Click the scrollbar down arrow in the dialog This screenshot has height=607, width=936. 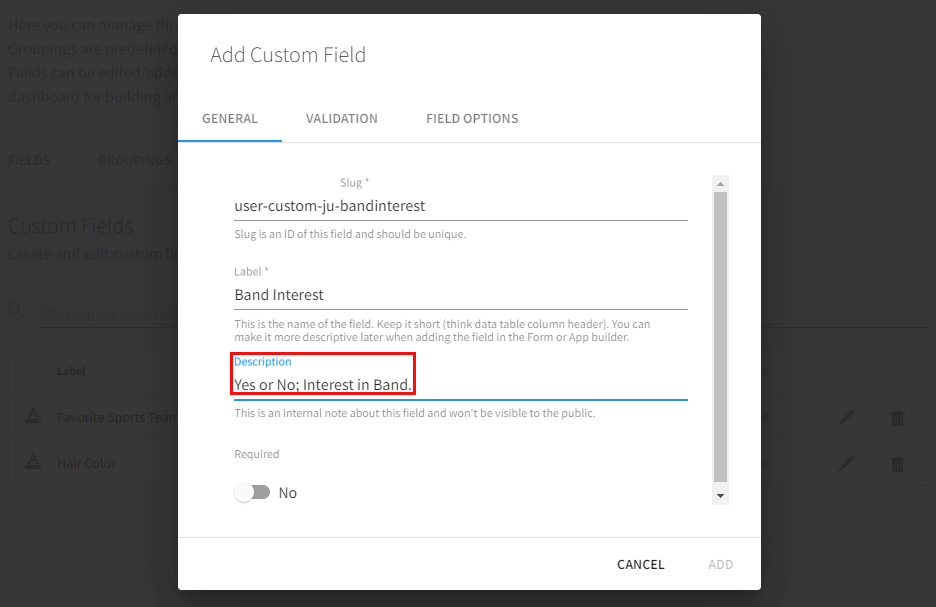(720, 495)
